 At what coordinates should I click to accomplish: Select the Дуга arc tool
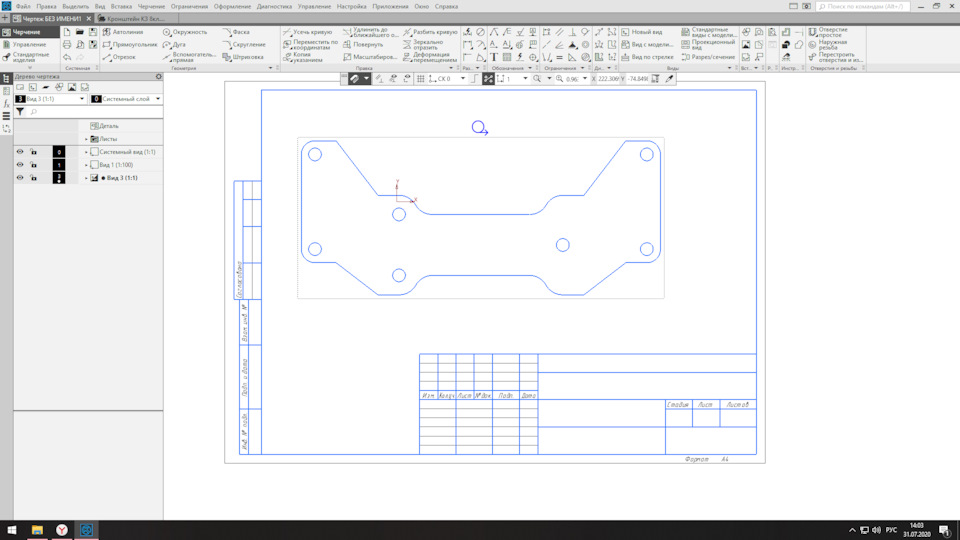coord(174,45)
